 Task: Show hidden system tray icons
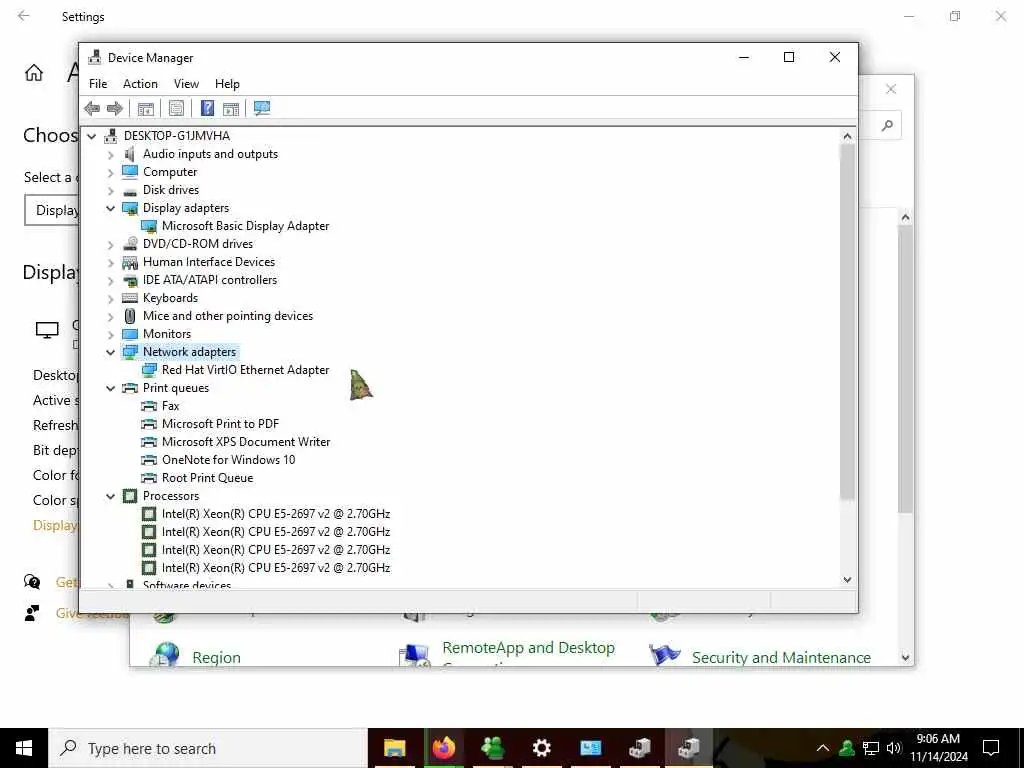point(823,748)
